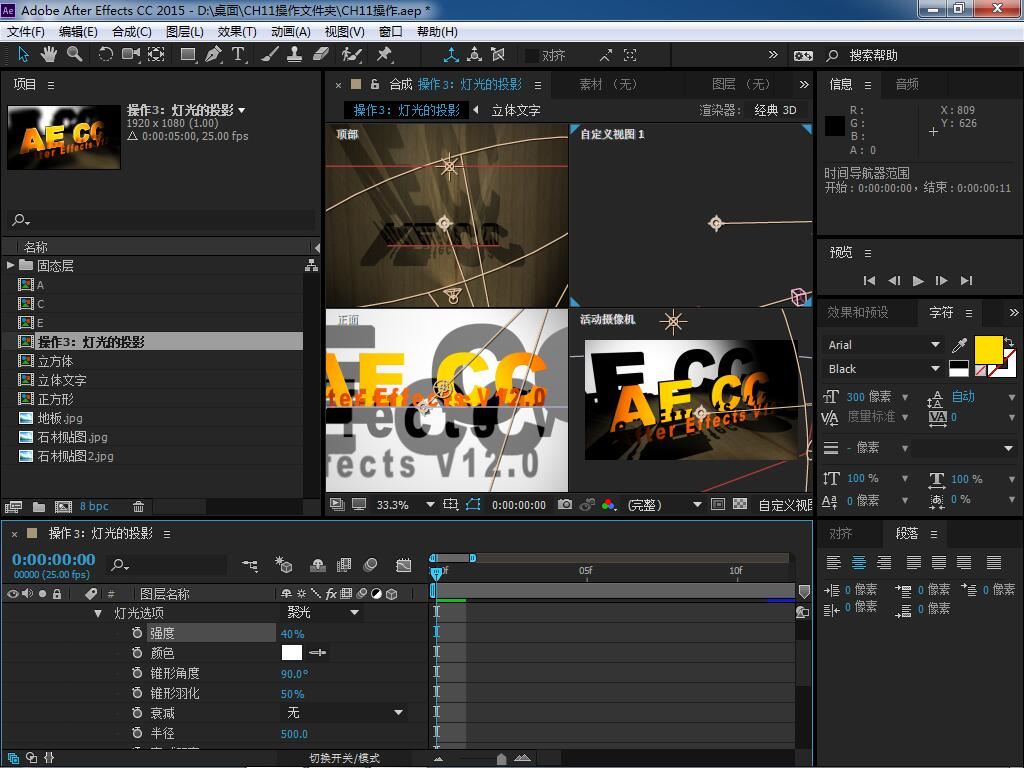Toggle stopwatch for 半径 property
Viewport: 1024px width, 768px height.
pyautogui.click(x=136, y=733)
